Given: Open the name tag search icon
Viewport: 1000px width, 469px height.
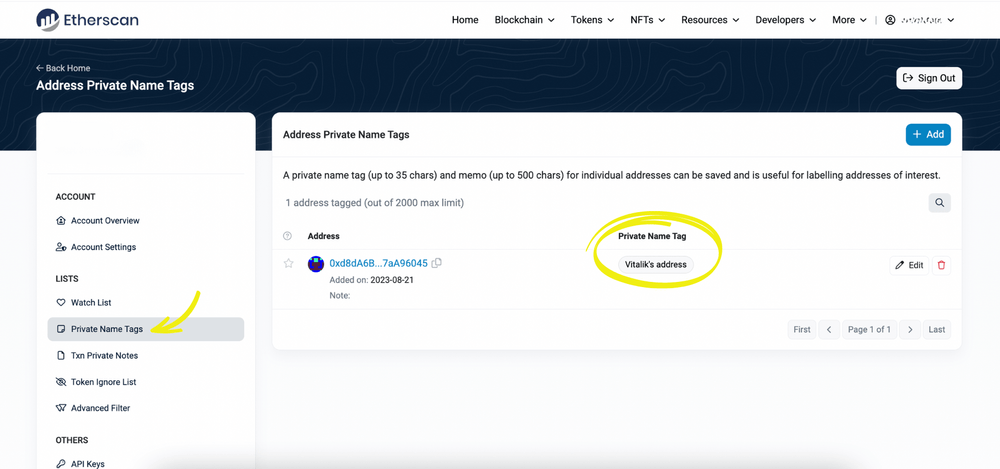Looking at the screenshot, I should click(x=939, y=203).
